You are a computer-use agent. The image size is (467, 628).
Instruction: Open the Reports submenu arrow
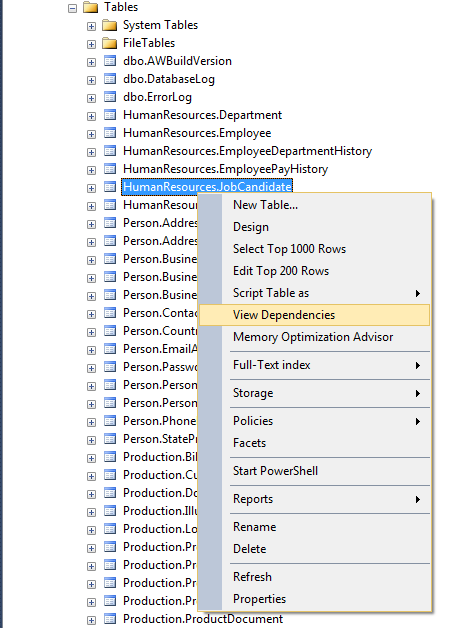click(418, 499)
